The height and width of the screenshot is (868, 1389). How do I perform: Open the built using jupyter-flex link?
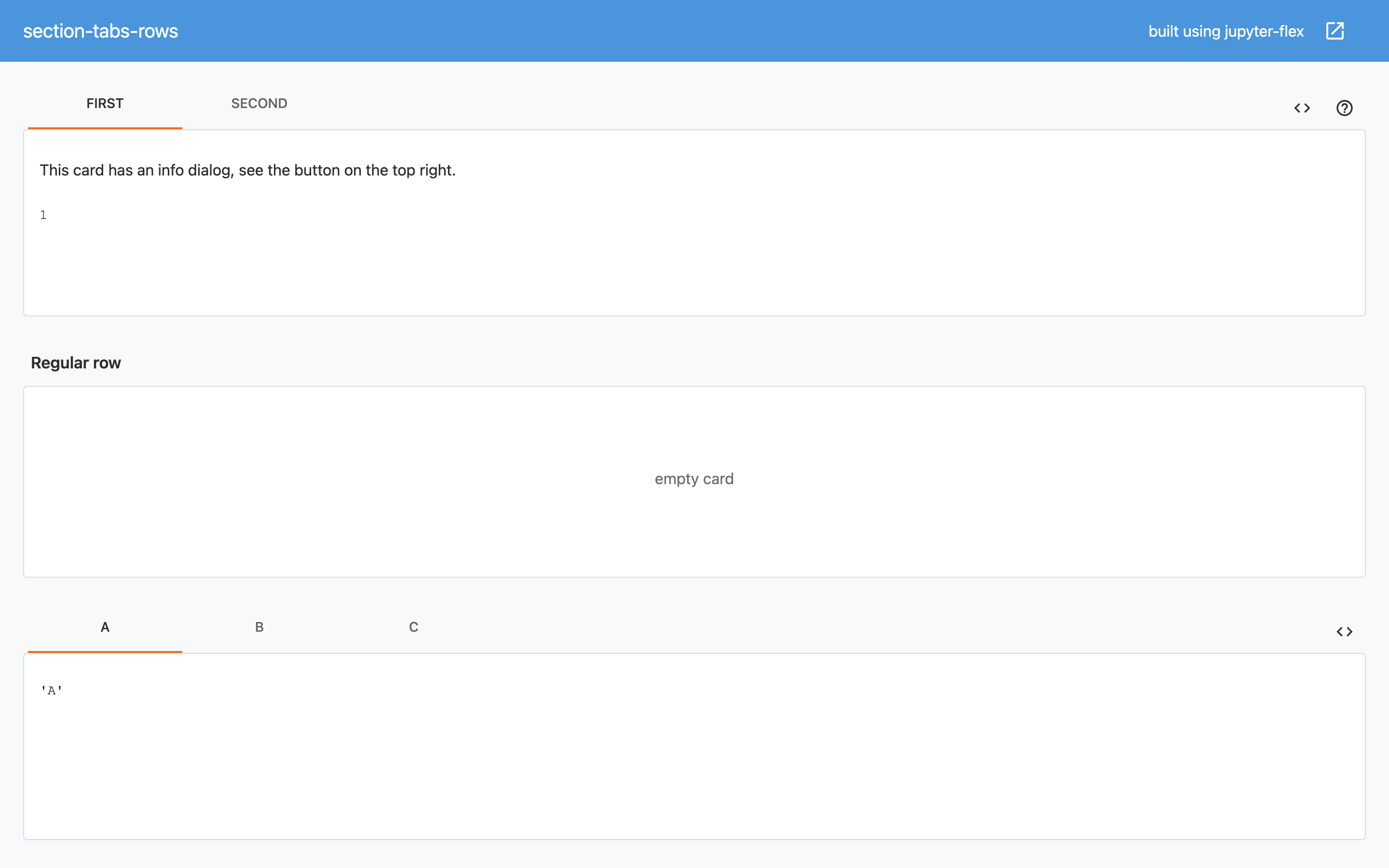[x=1226, y=31]
